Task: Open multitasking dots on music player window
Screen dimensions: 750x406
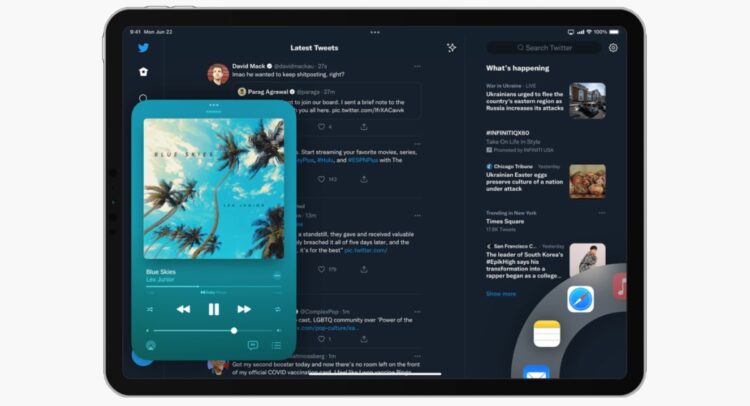Action: tap(214, 105)
